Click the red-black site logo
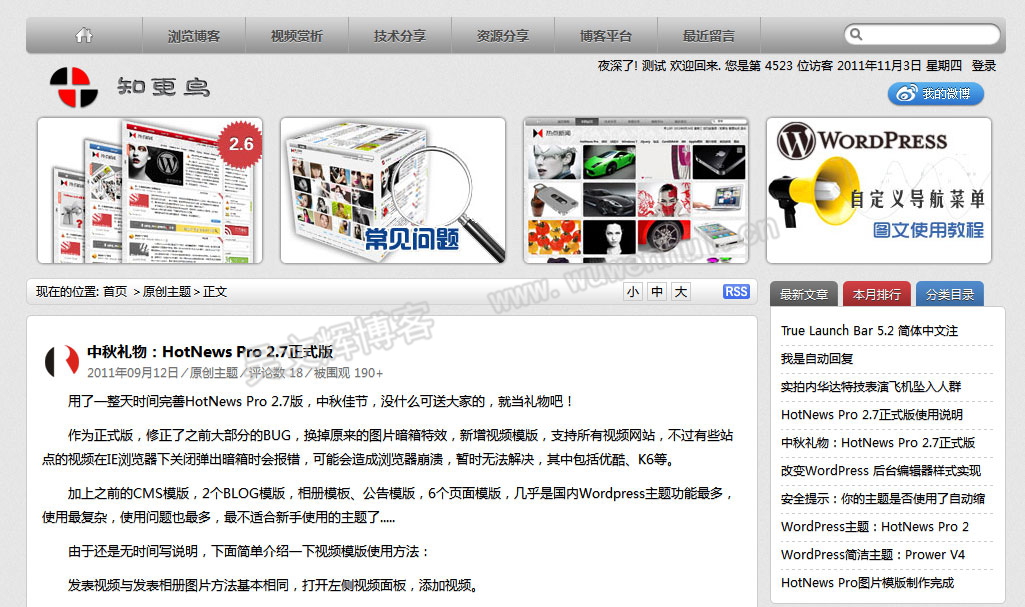Screen dimensions: 1025x607 tap(73, 87)
